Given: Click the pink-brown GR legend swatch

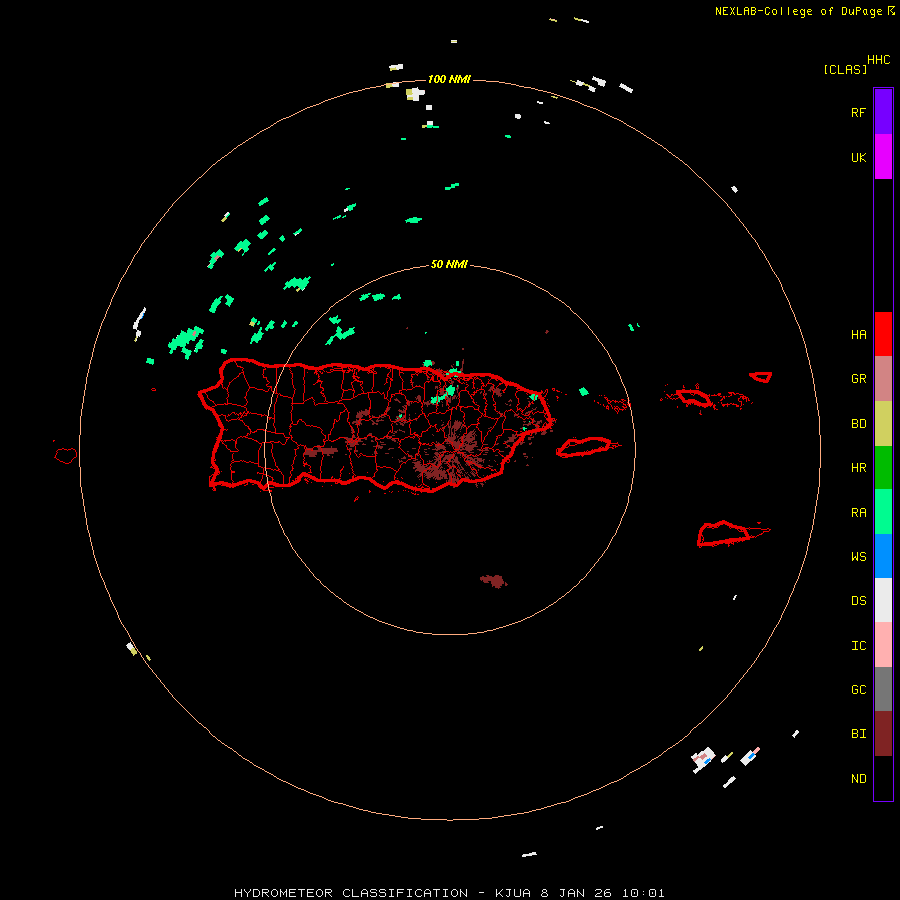Looking at the screenshot, I should (883, 379).
